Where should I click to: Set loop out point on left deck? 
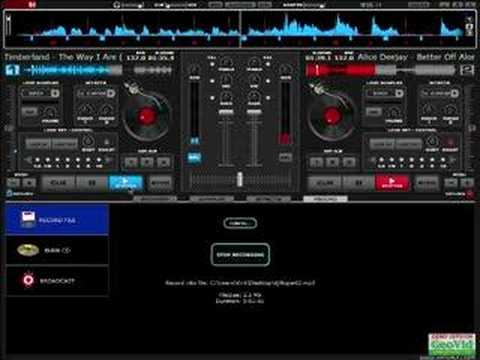65,144
